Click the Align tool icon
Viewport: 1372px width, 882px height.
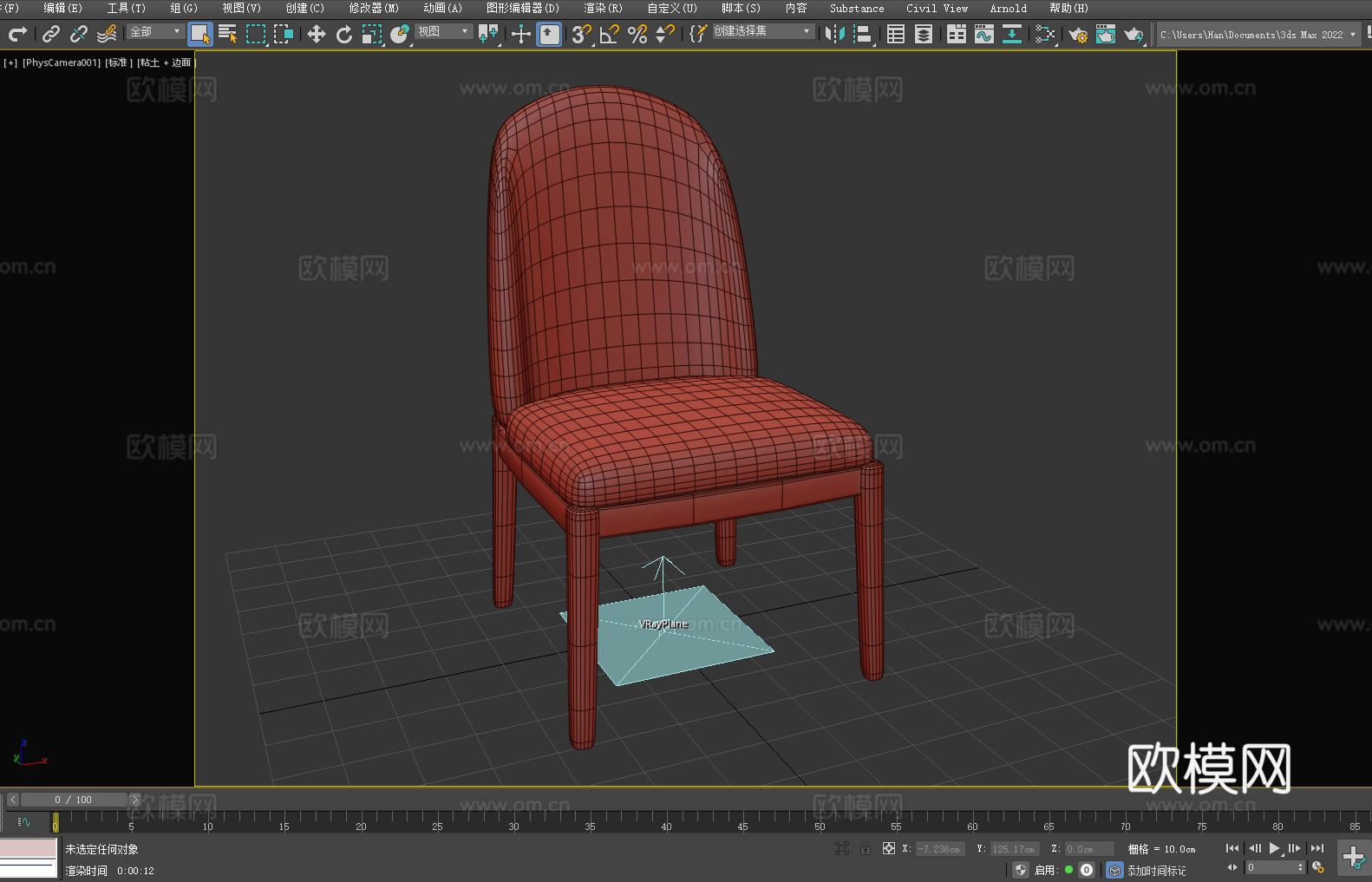tap(863, 34)
